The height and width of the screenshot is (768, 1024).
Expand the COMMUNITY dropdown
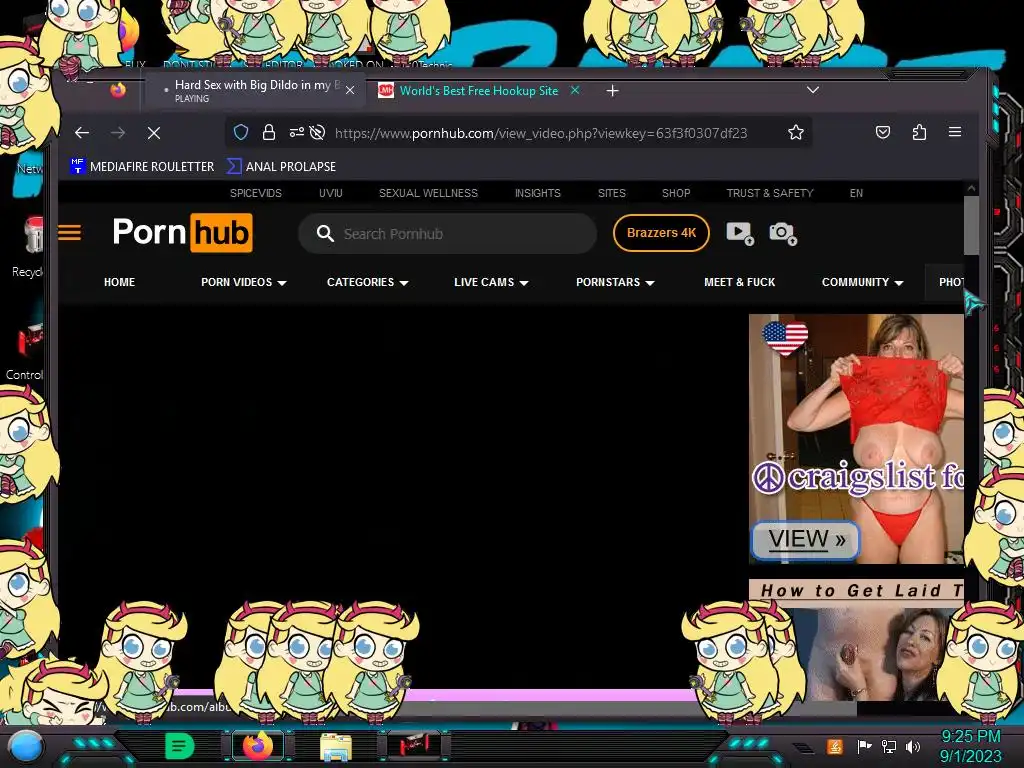point(862,282)
